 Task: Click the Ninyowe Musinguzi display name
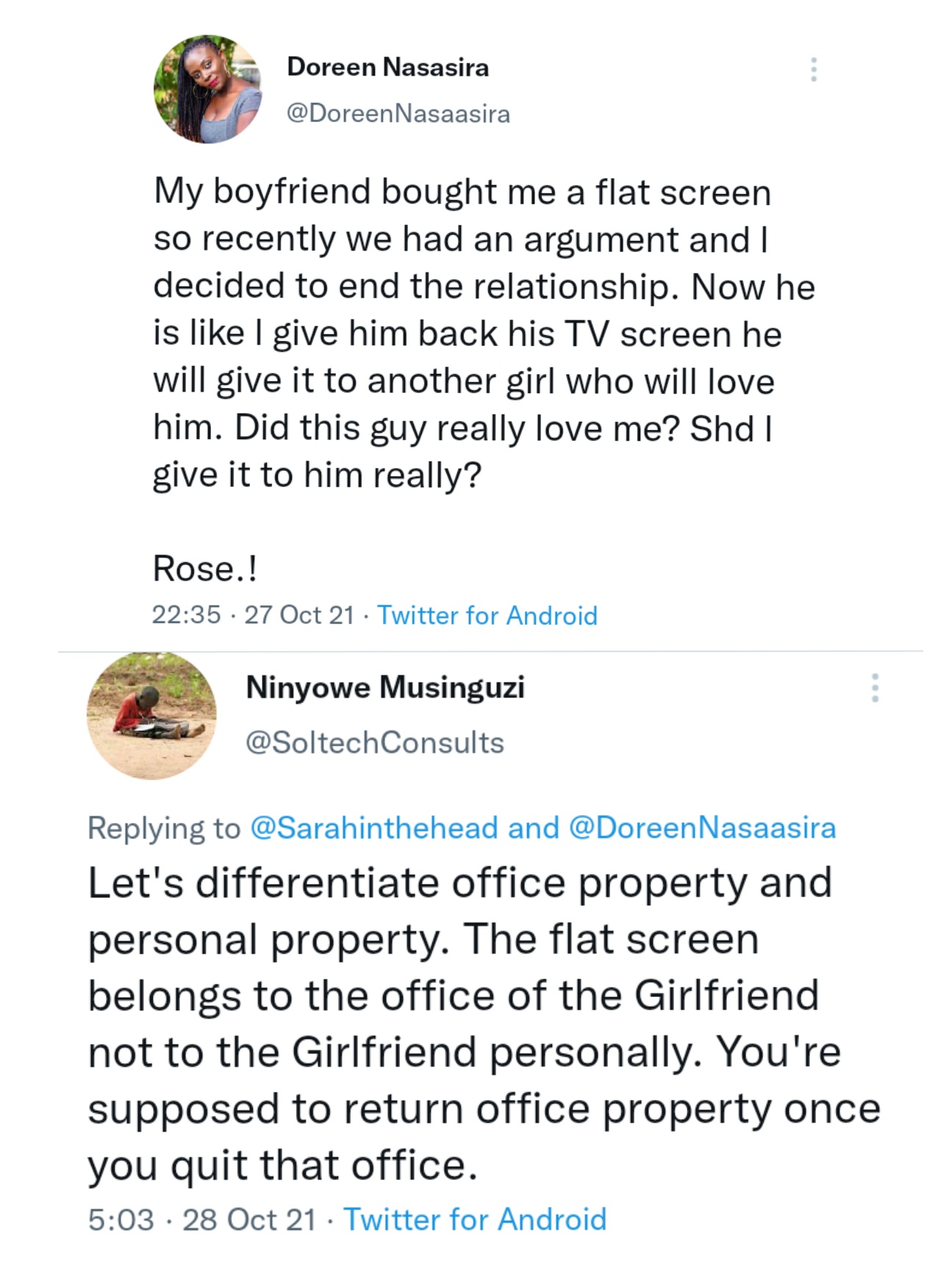click(x=385, y=687)
